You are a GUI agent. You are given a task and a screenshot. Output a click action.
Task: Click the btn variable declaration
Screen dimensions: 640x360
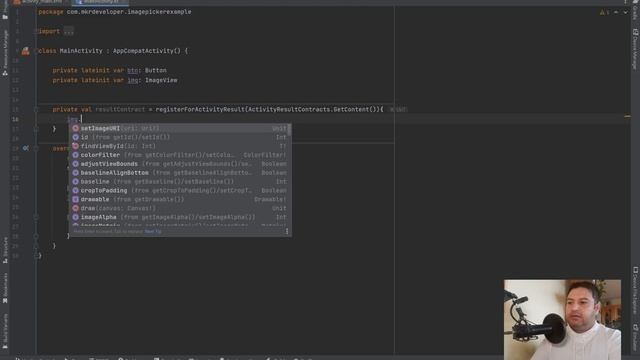(133, 70)
